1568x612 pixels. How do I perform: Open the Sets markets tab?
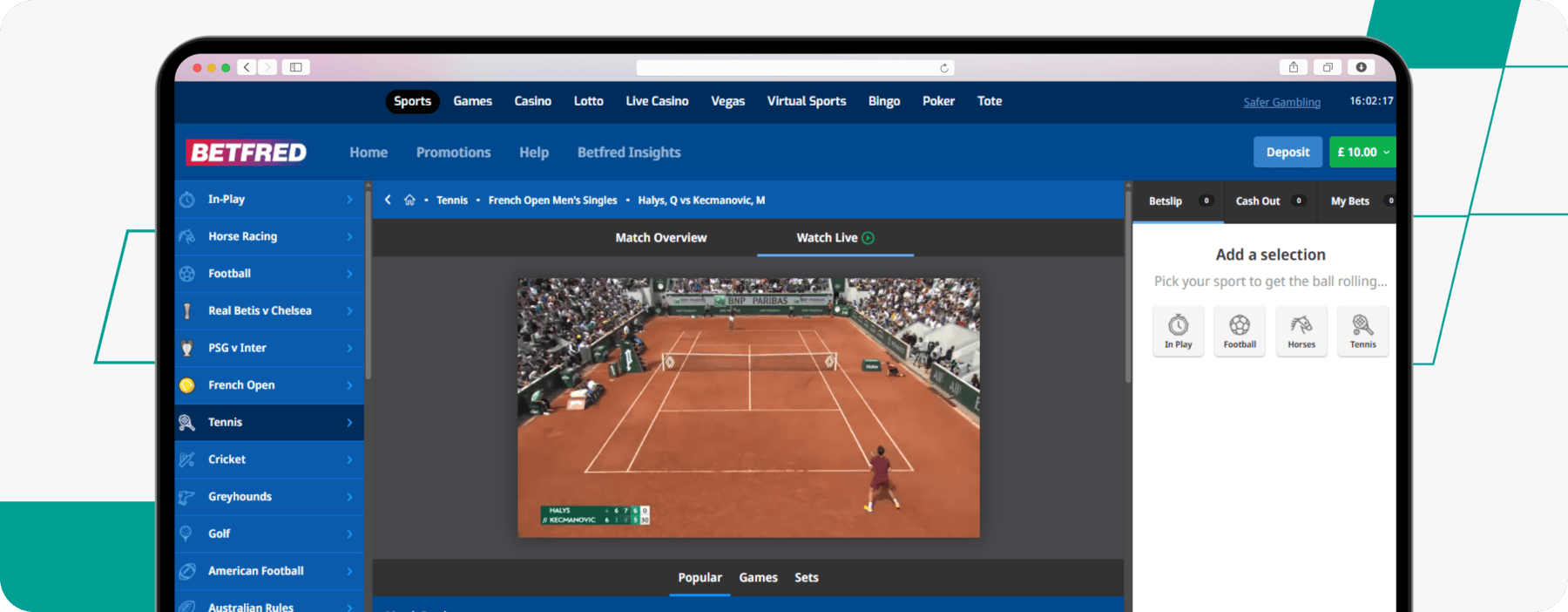[807, 577]
